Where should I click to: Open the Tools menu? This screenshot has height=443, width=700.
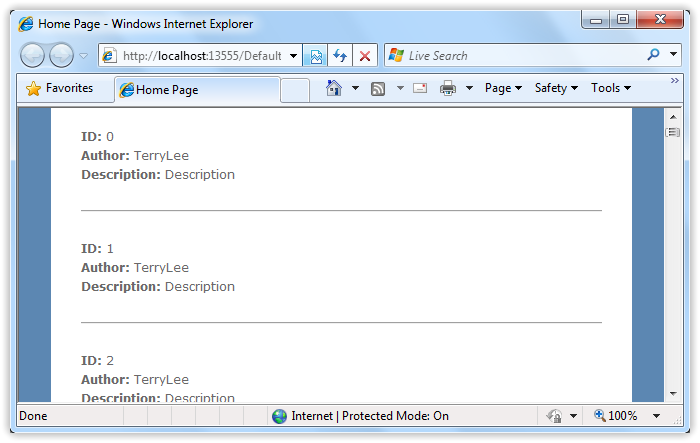pos(611,88)
